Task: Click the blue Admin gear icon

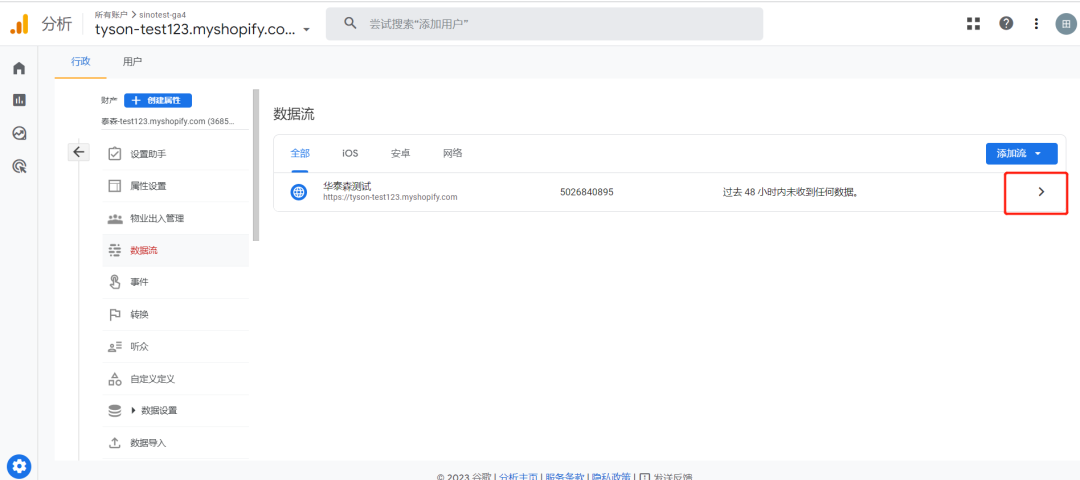Action: click(x=19, y=465)
